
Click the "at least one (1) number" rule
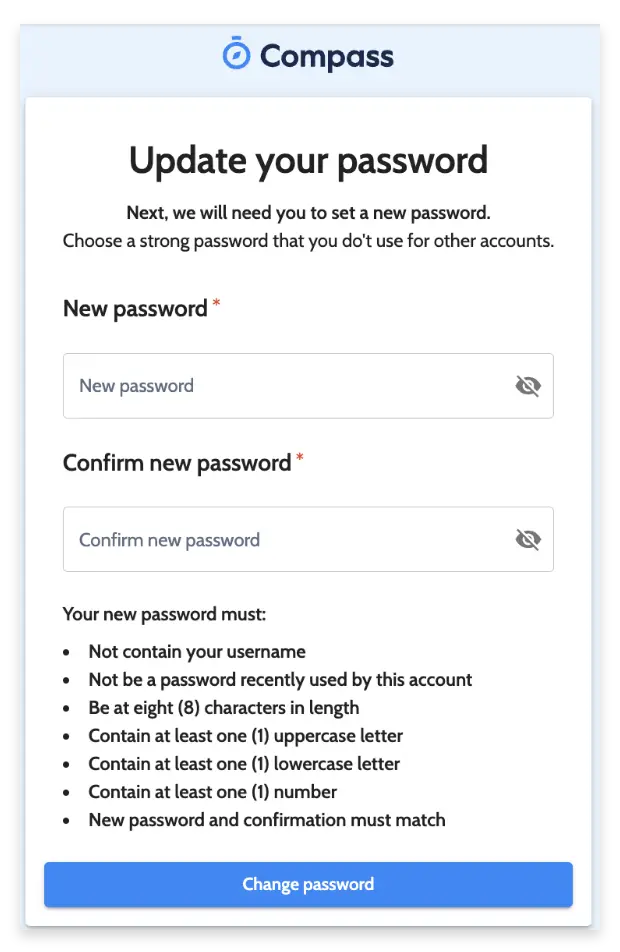pos(212,792)
